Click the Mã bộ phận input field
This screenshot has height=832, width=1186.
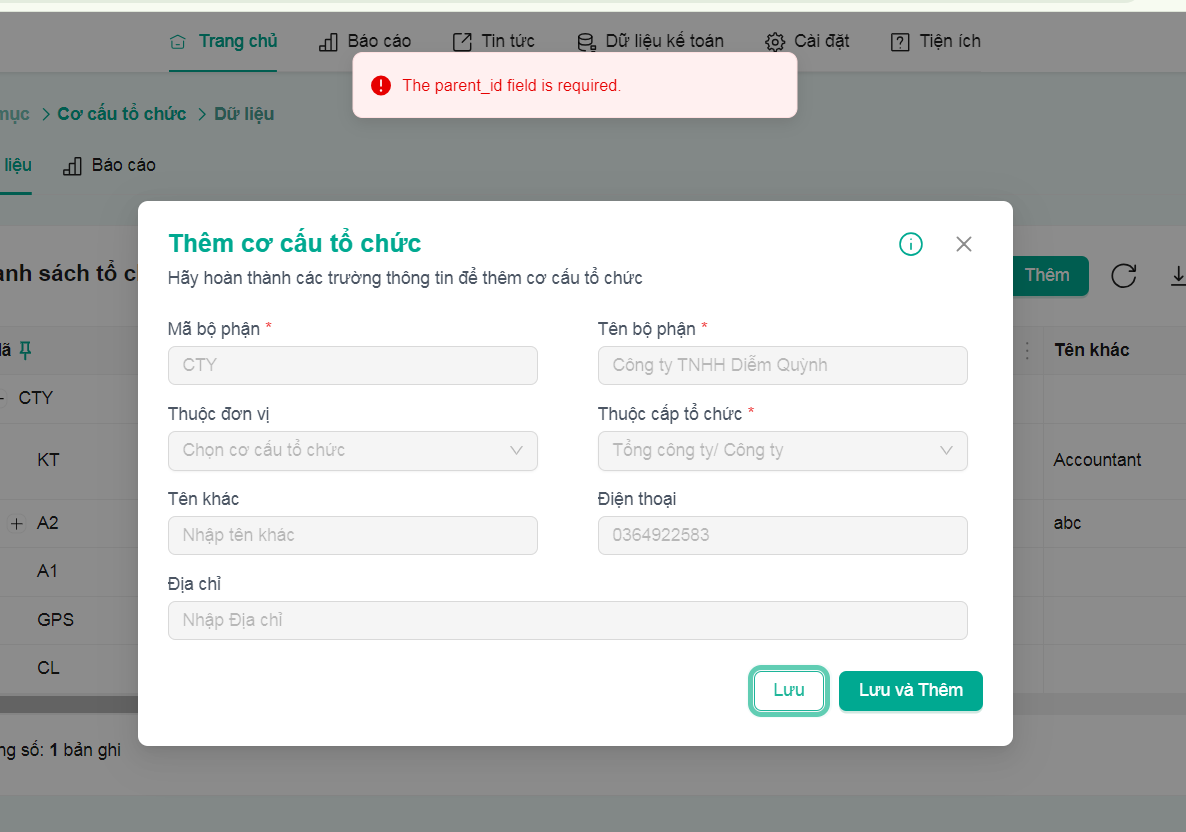352,365
